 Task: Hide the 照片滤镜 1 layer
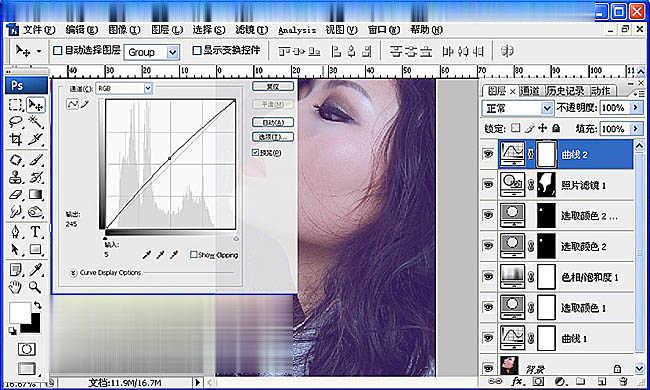pyautogui.click(x=489, y=184)
